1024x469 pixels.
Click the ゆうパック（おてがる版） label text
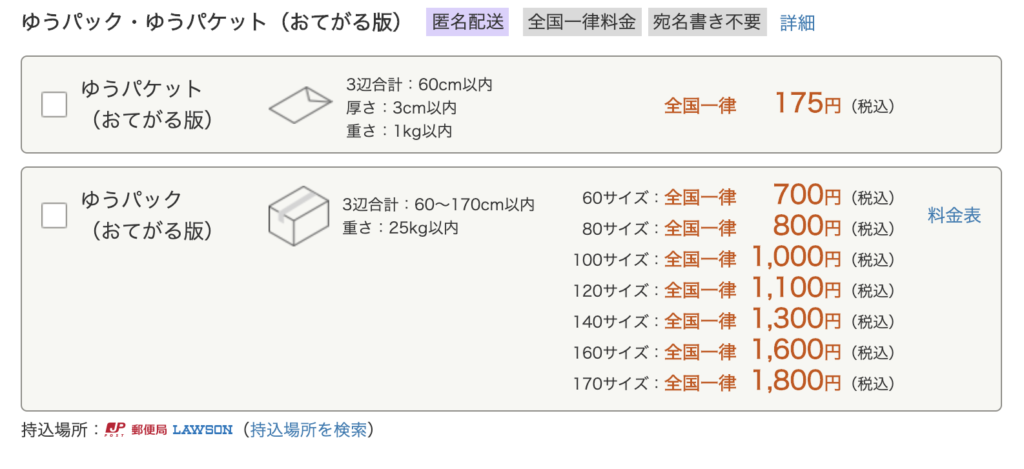(x=146, y=214)
